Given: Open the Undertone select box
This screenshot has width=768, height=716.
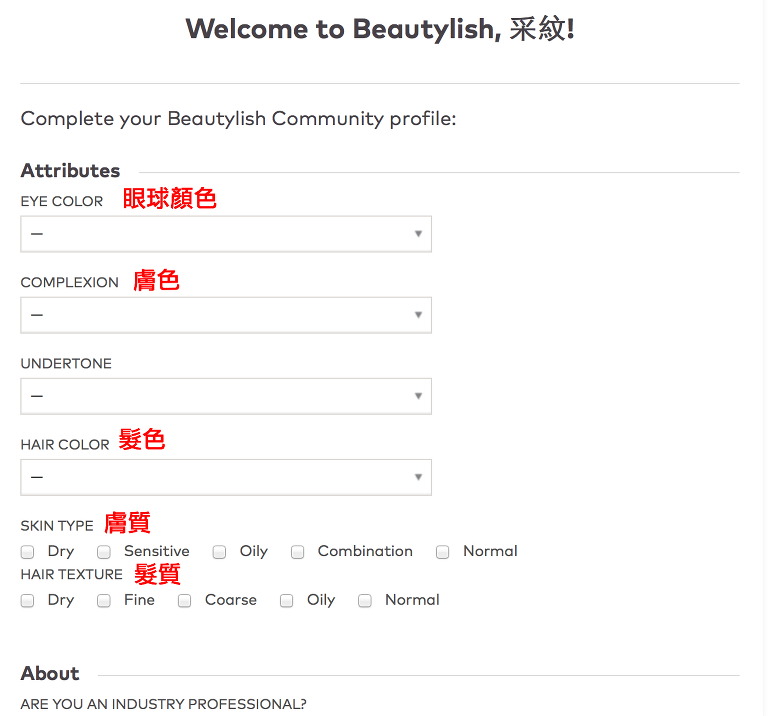Looking at the screenshot, I should coord(225,396).
